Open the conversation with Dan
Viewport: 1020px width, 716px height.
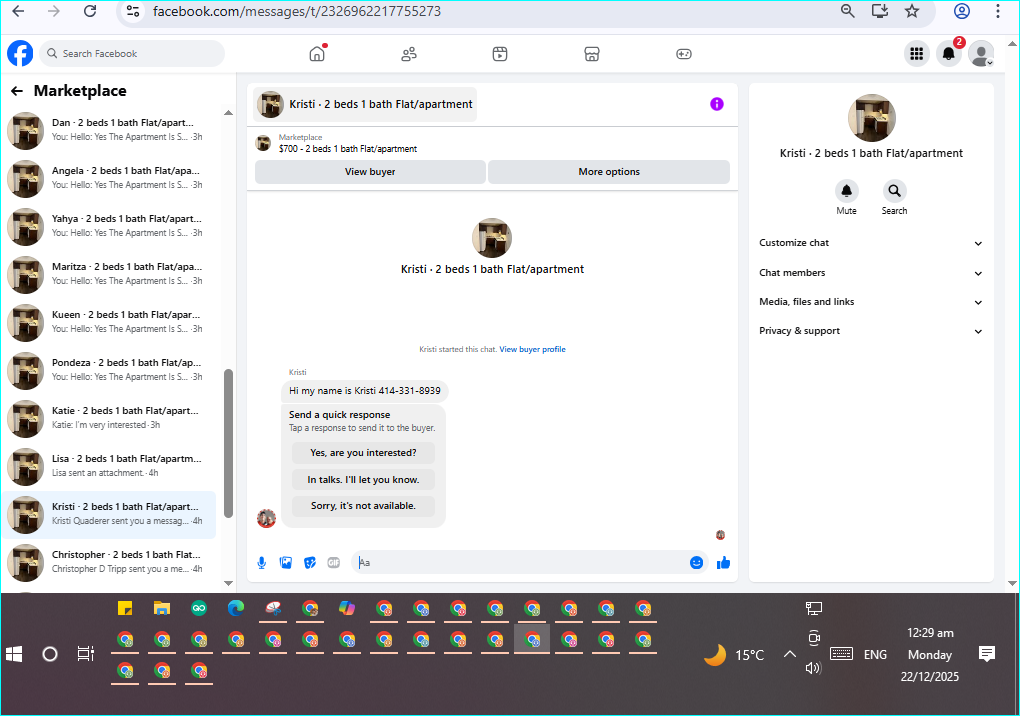(109, 129)
